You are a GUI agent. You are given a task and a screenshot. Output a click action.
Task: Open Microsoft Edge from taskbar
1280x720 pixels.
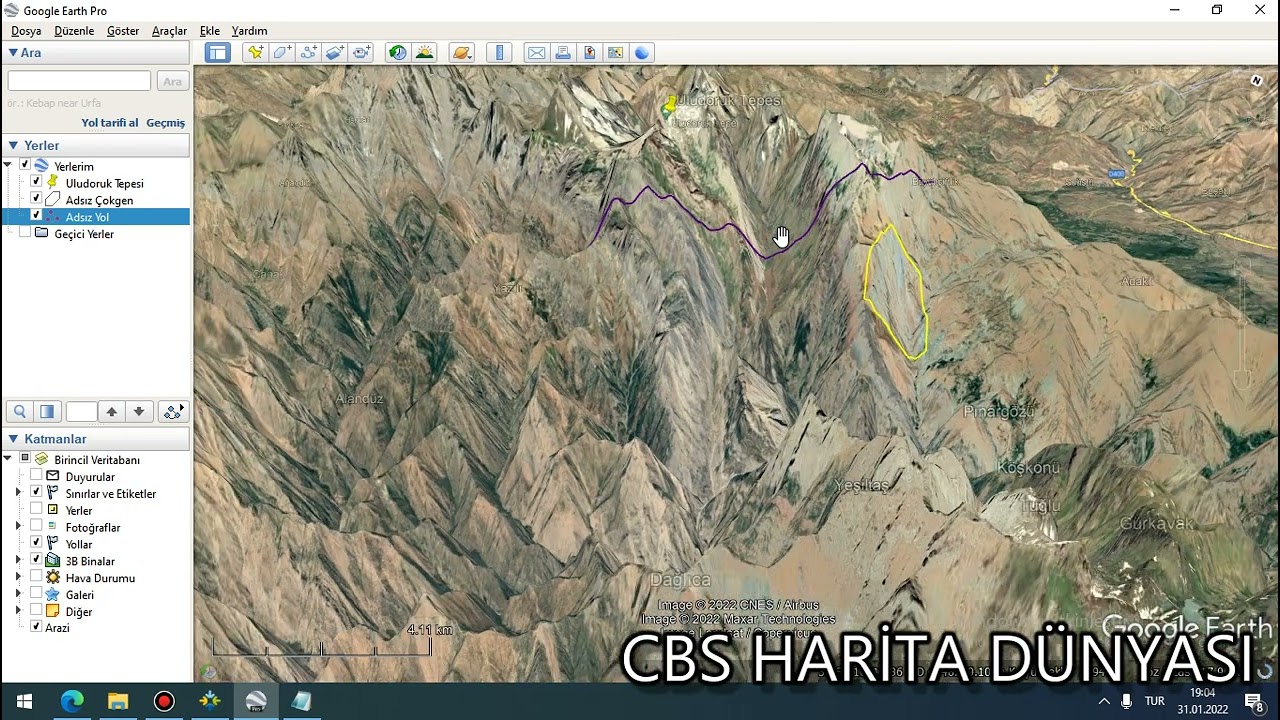tap(72, 701)
